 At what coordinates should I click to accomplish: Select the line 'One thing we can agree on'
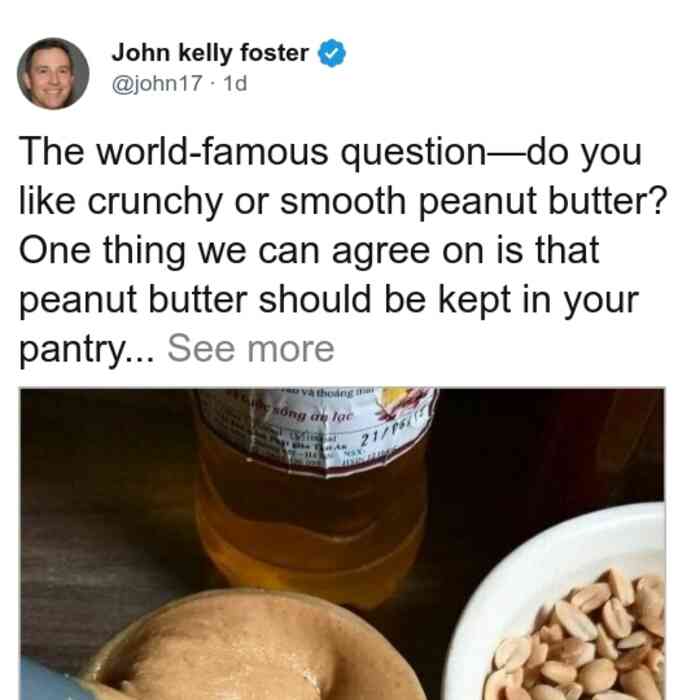(x=309, y=250)
